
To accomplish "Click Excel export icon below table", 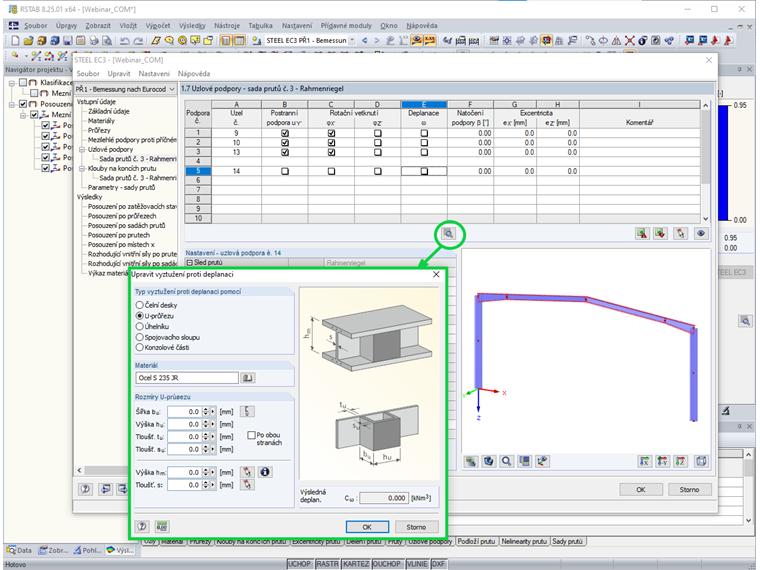I will click(x=642, y=234).
